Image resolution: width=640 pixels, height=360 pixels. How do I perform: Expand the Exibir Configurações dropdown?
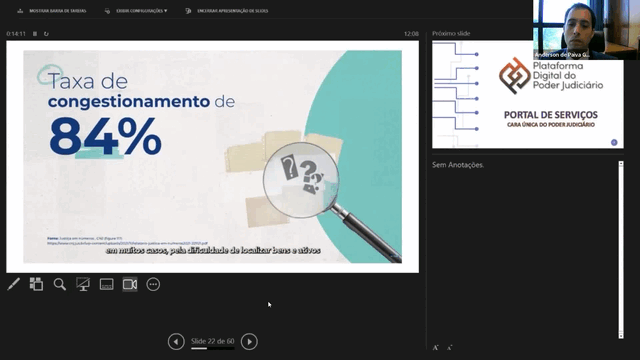tap(142, 11)
